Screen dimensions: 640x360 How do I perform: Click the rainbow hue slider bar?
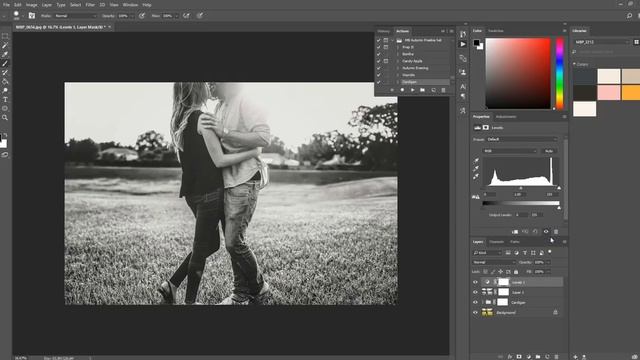coord(560,73)
